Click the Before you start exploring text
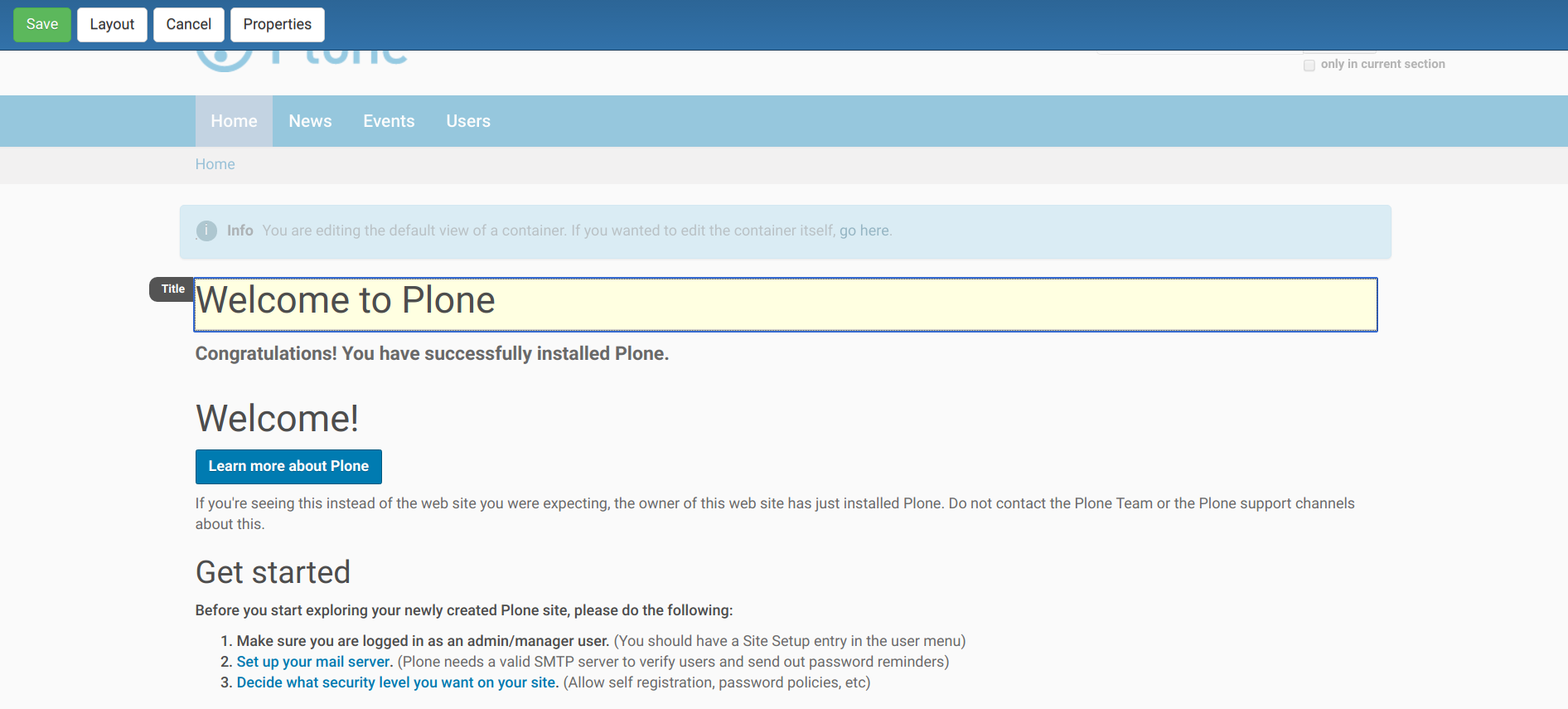The width and height of the screenshot is (1568, 709). (x=464, y=610)
